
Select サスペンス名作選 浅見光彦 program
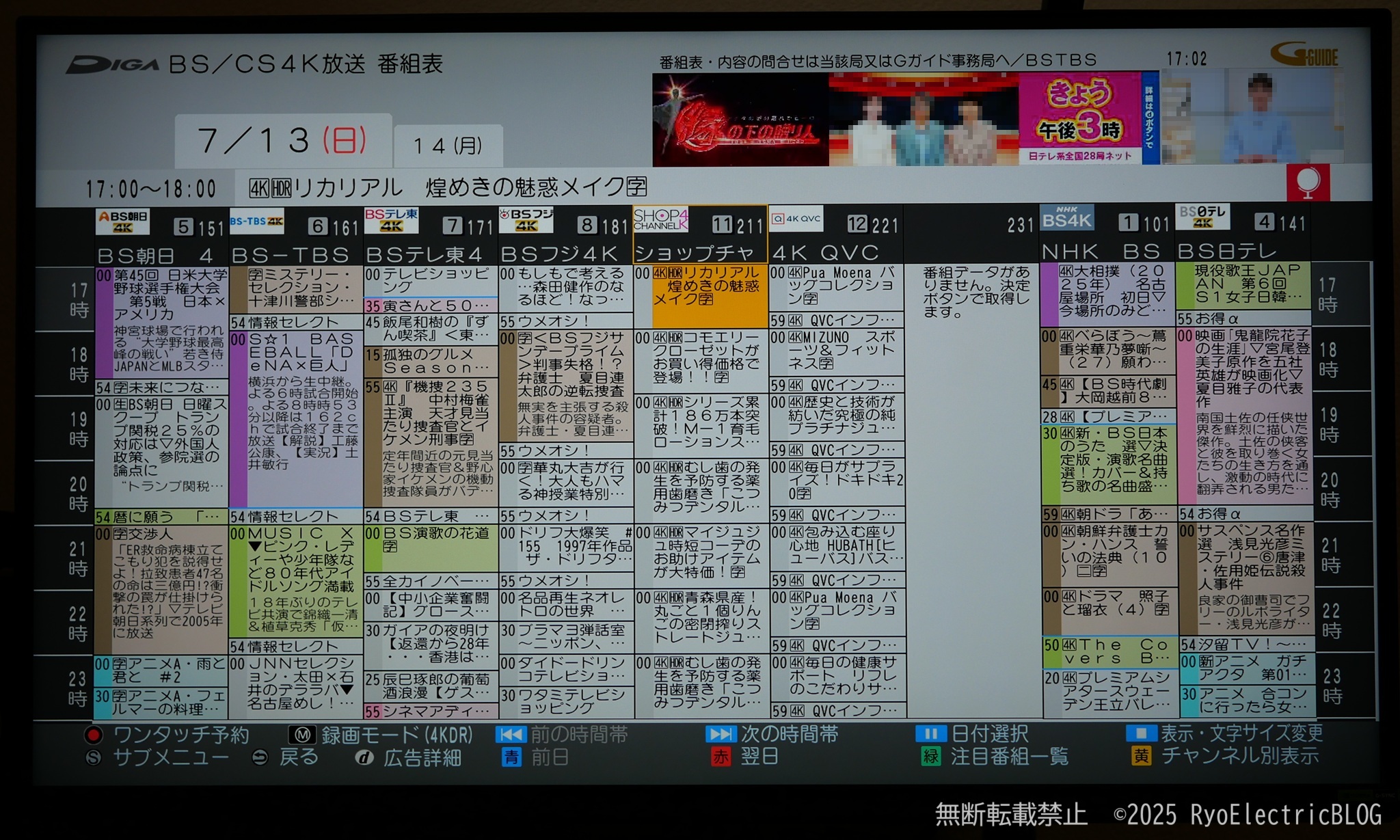(x=1246, y=578)
